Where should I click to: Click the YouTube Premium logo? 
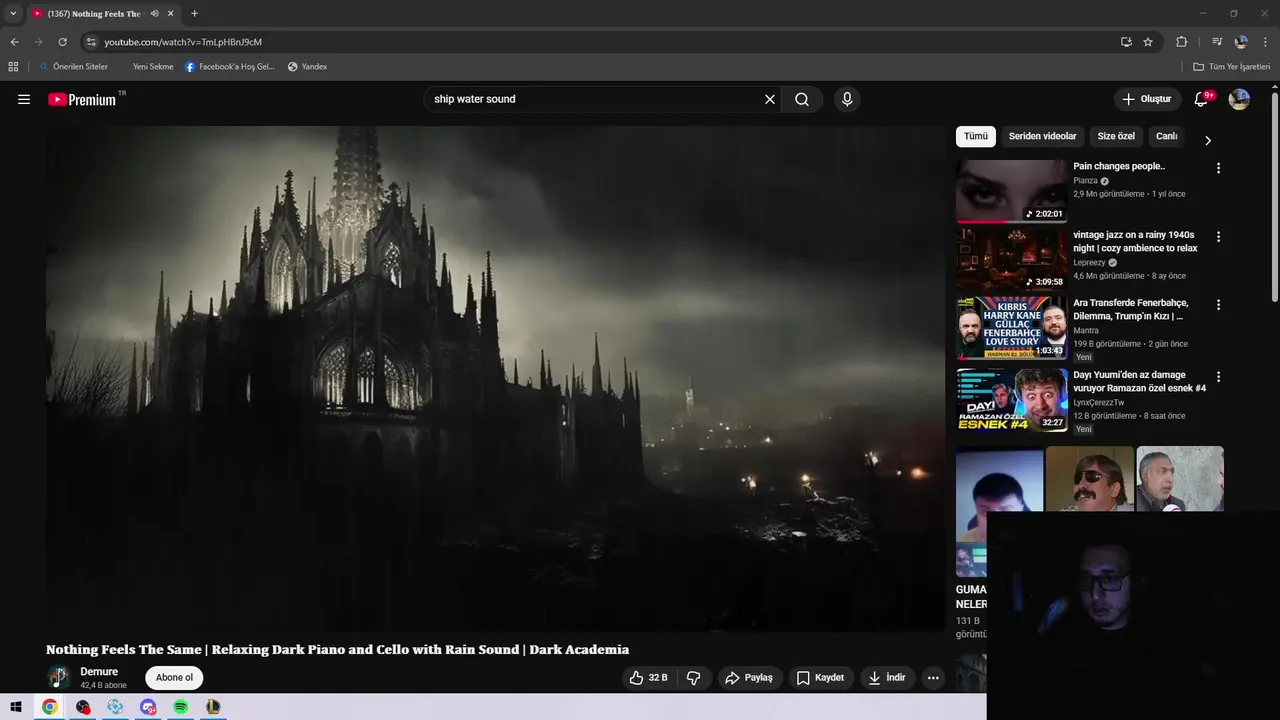[82, 99]
